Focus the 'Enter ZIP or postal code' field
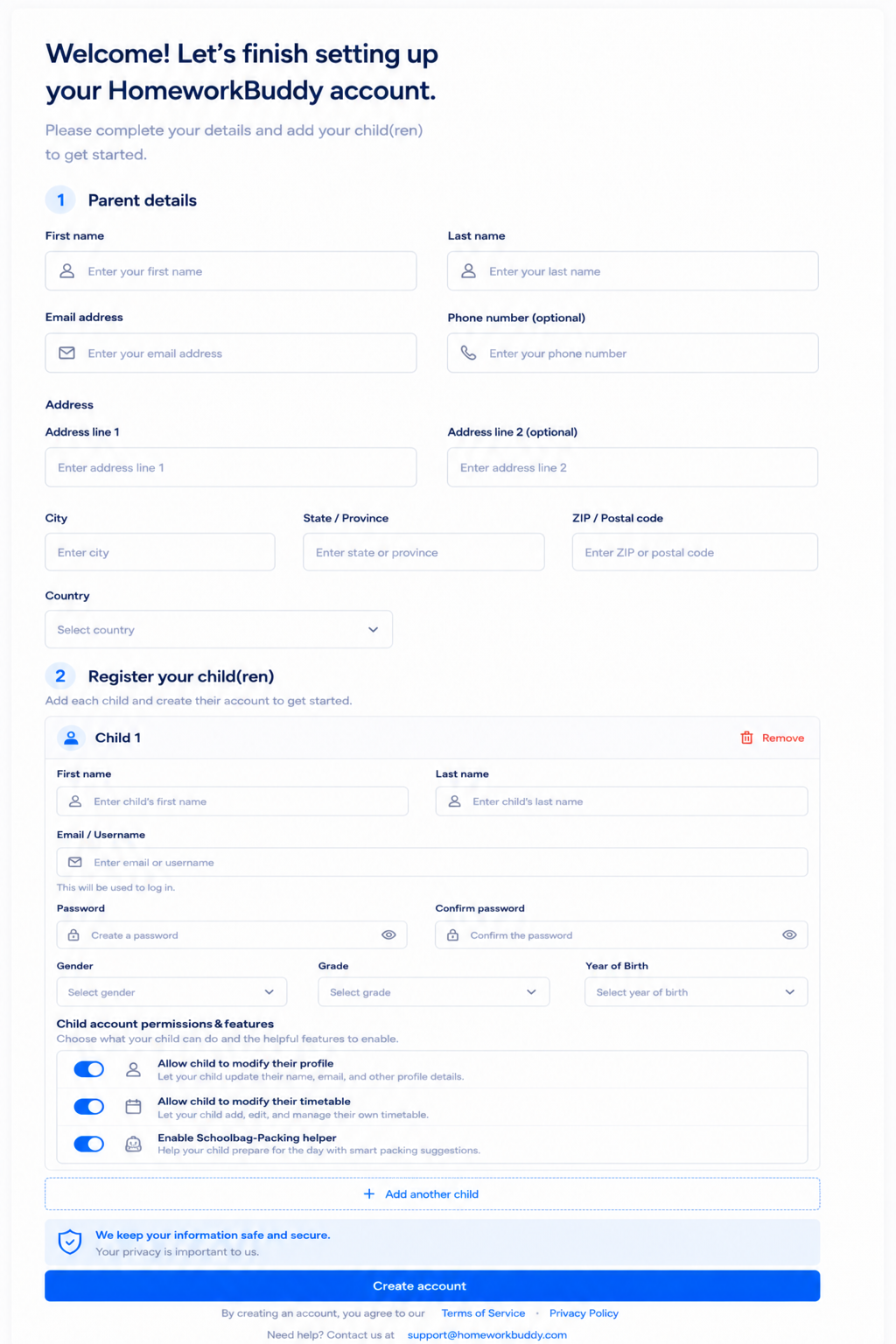Image resolution: width=896 pixels, height=1344 pixels. point(695,552)
